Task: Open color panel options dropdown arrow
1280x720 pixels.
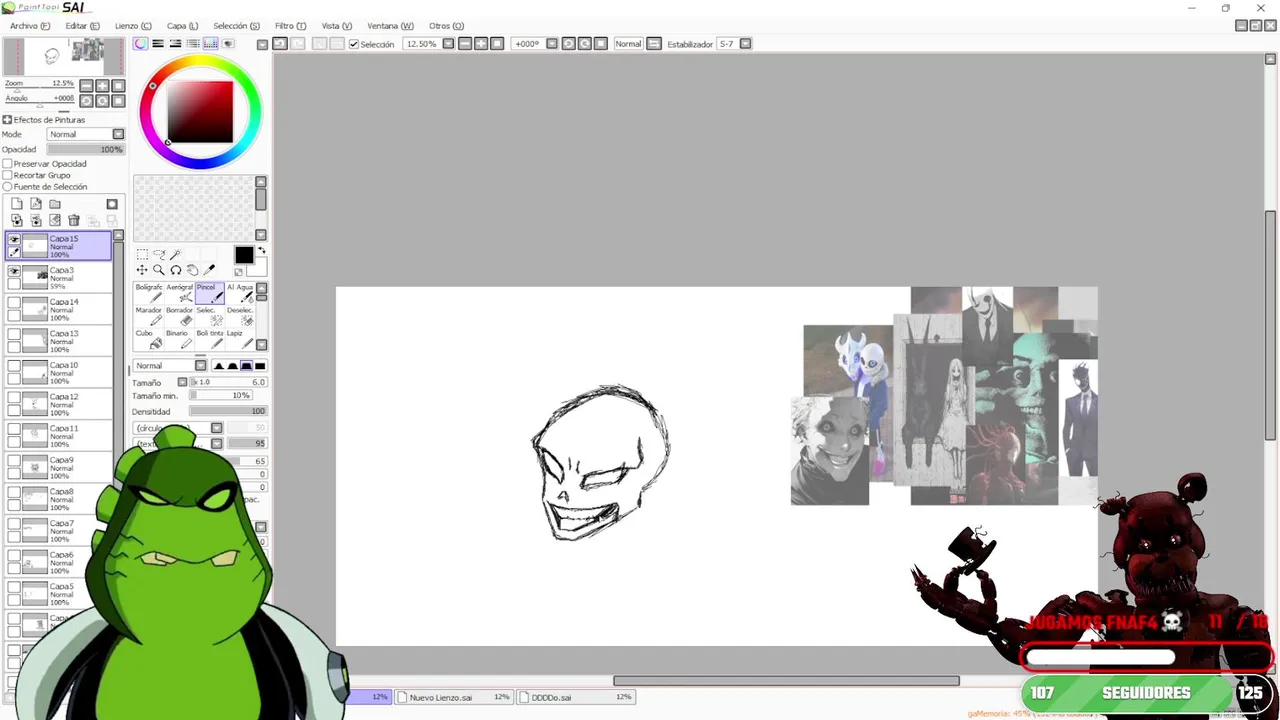Action: point(262,44)
